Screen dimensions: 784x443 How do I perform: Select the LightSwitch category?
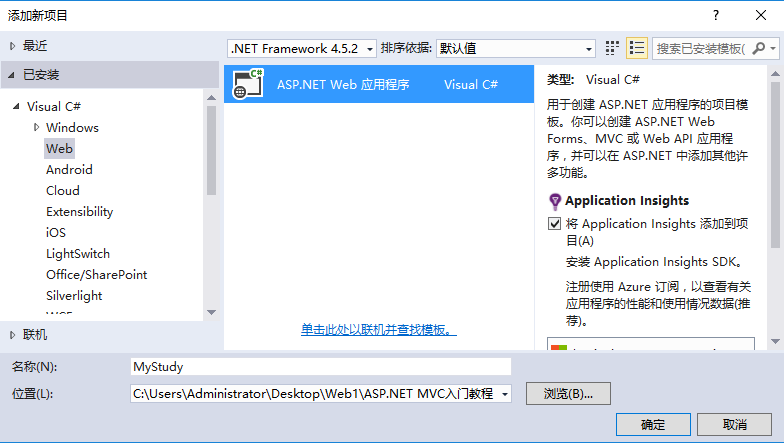(78, 254)
